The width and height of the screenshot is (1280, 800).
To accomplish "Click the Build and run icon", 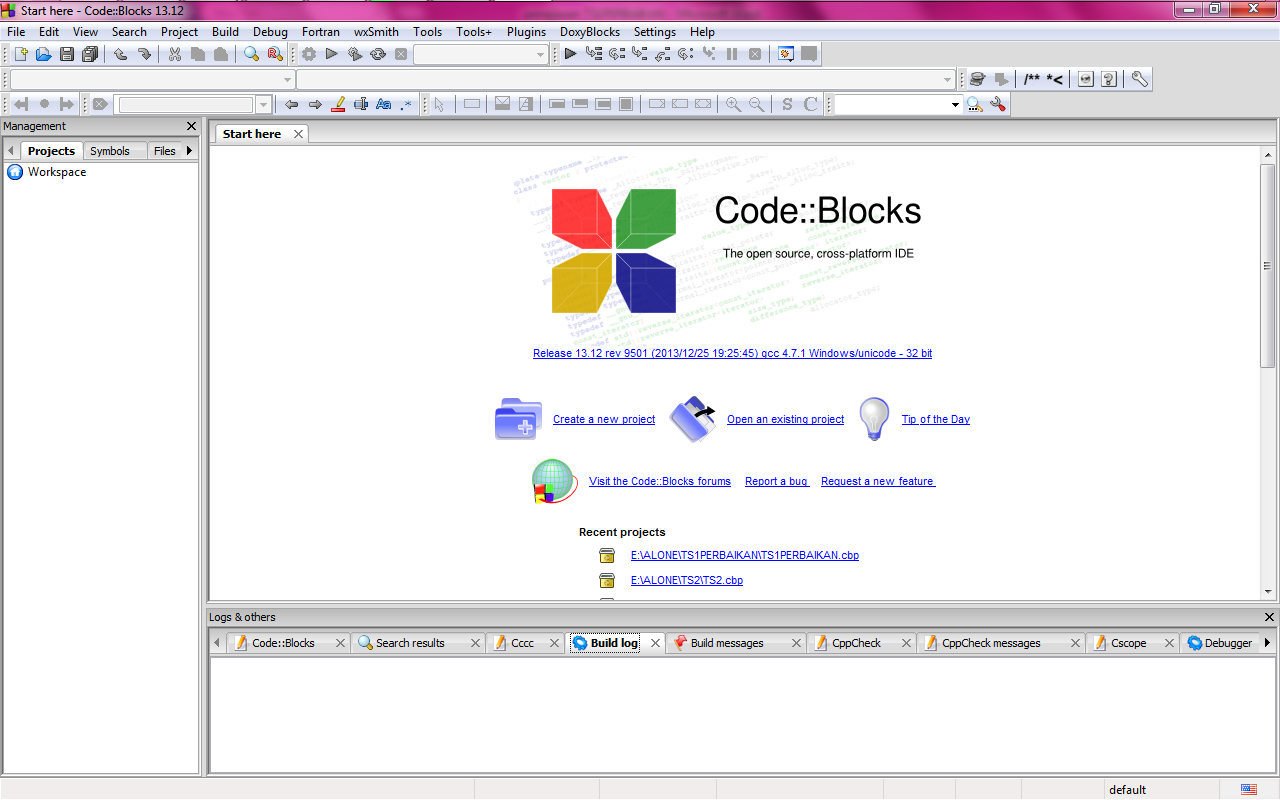I will tap(355, 54).
